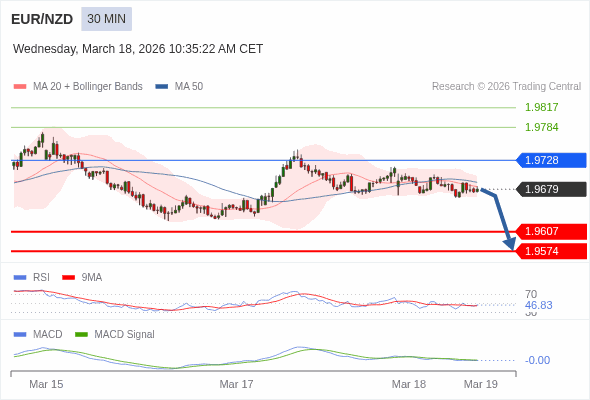Click the RSI 70 level label
This screenshot has width=590, height=400.
[x=531, y=294]
